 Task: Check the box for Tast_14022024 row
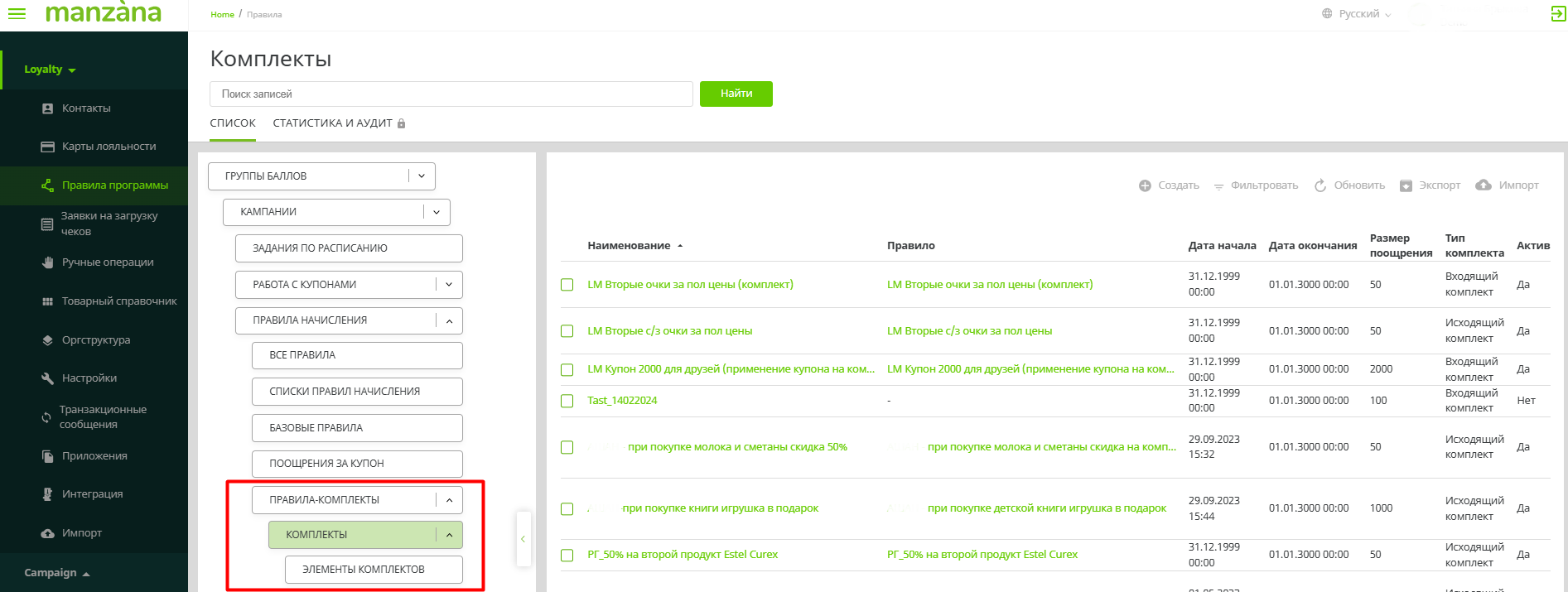(x=567, y=401)
